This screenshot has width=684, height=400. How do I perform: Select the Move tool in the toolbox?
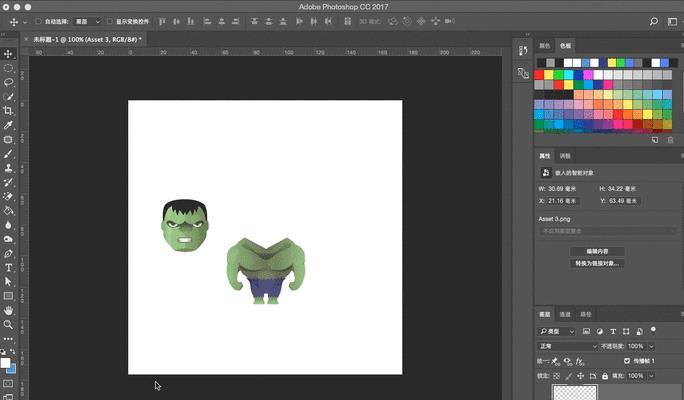pos(8,54)
